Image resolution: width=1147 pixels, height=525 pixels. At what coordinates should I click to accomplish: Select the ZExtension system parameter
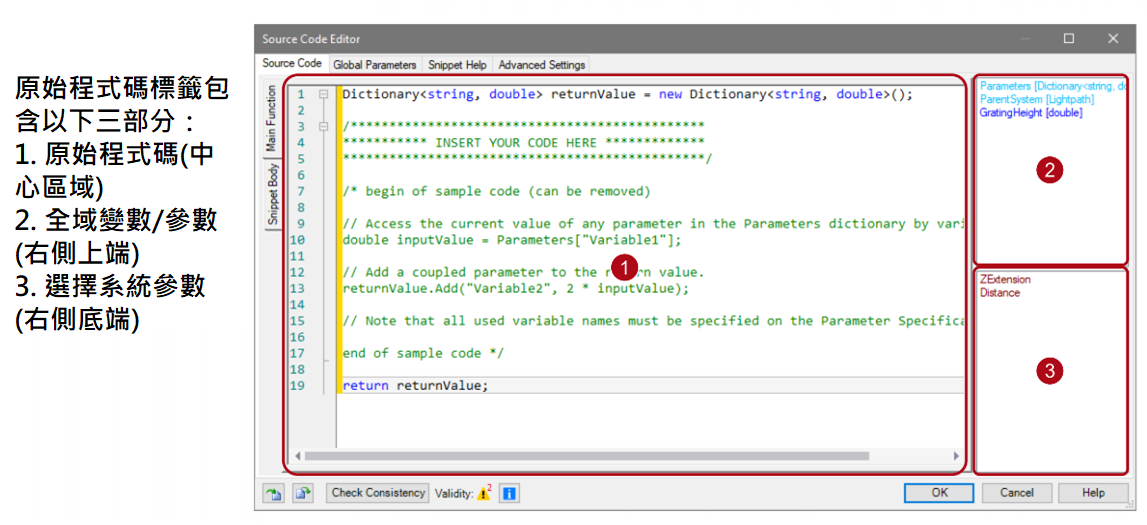coord(1004,279)
